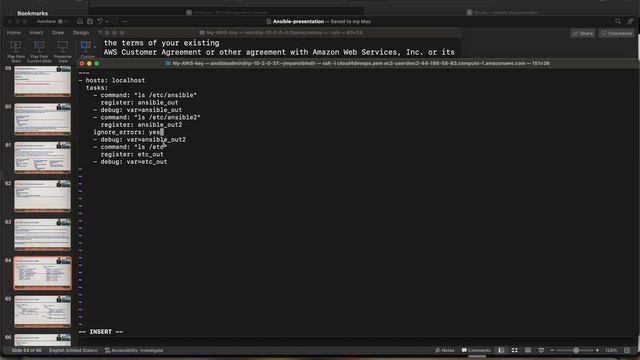Click Notes in the status bar
The image size is (640, 360).
(x=444, y=350)
